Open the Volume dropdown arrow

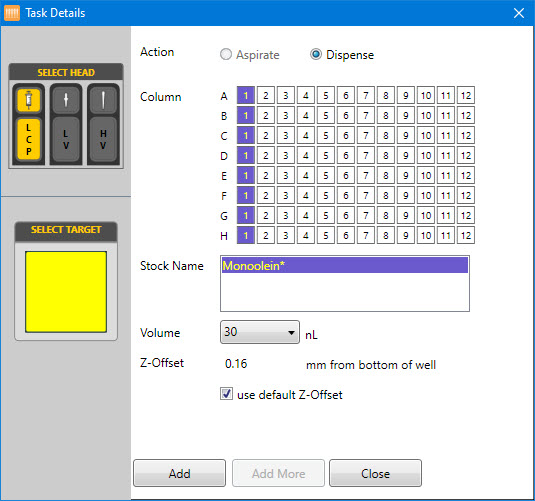[291, 332]
